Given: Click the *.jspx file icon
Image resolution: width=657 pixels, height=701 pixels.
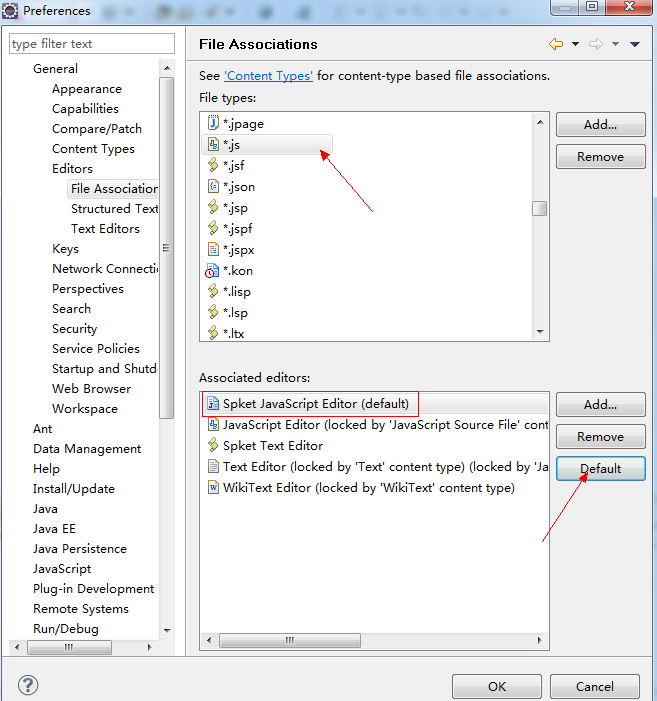Looking at the screenshot, I should coord(213,249).
